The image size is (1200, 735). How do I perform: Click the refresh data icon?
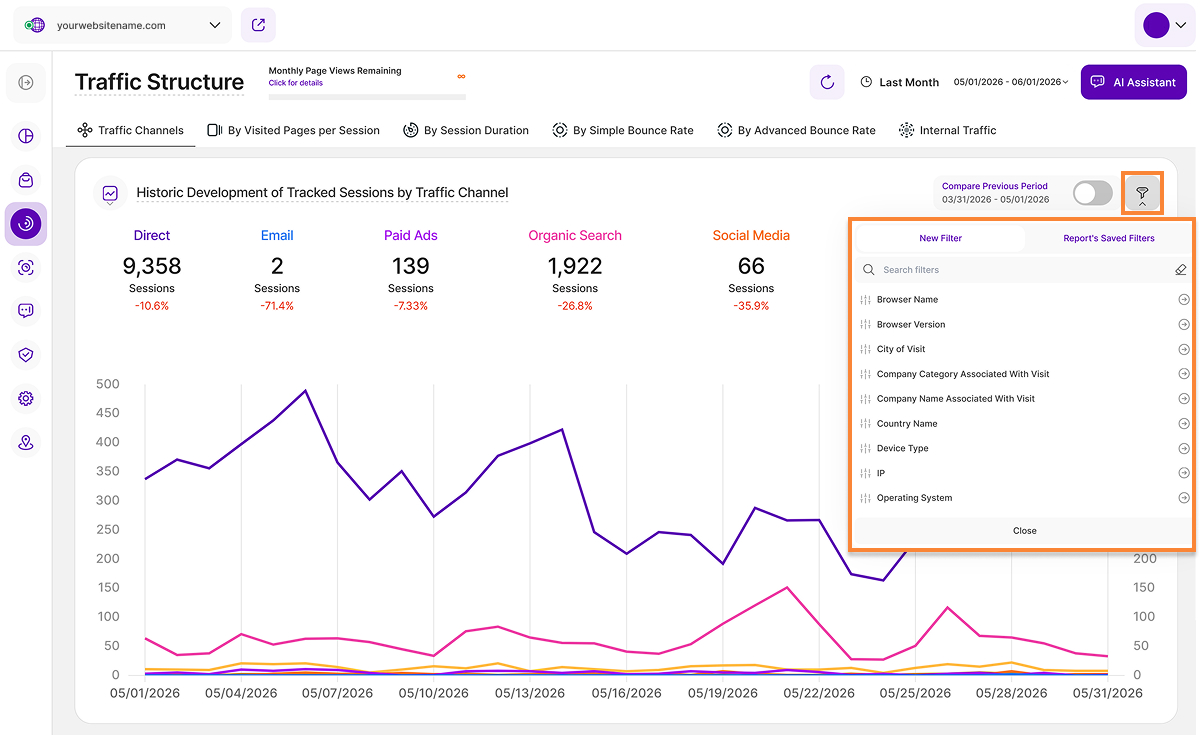(827, 82)
